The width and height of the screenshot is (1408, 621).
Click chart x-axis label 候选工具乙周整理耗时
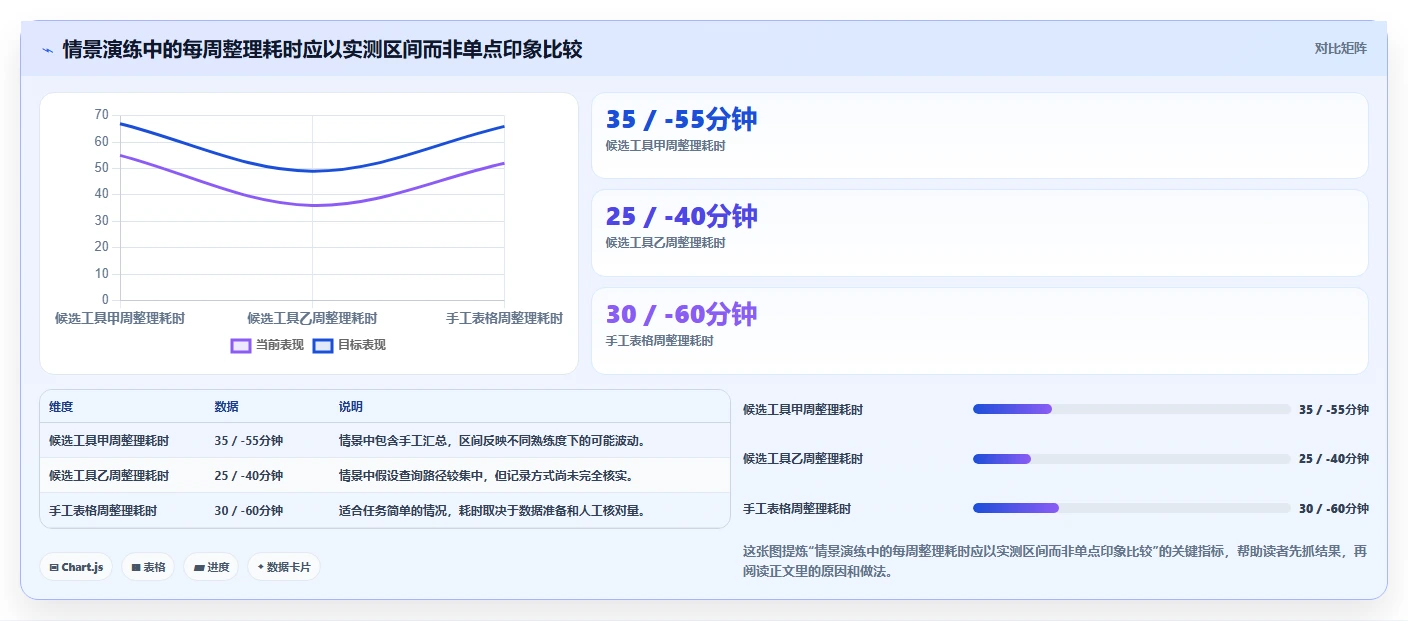pyautogui.click(x=312, y=318)
